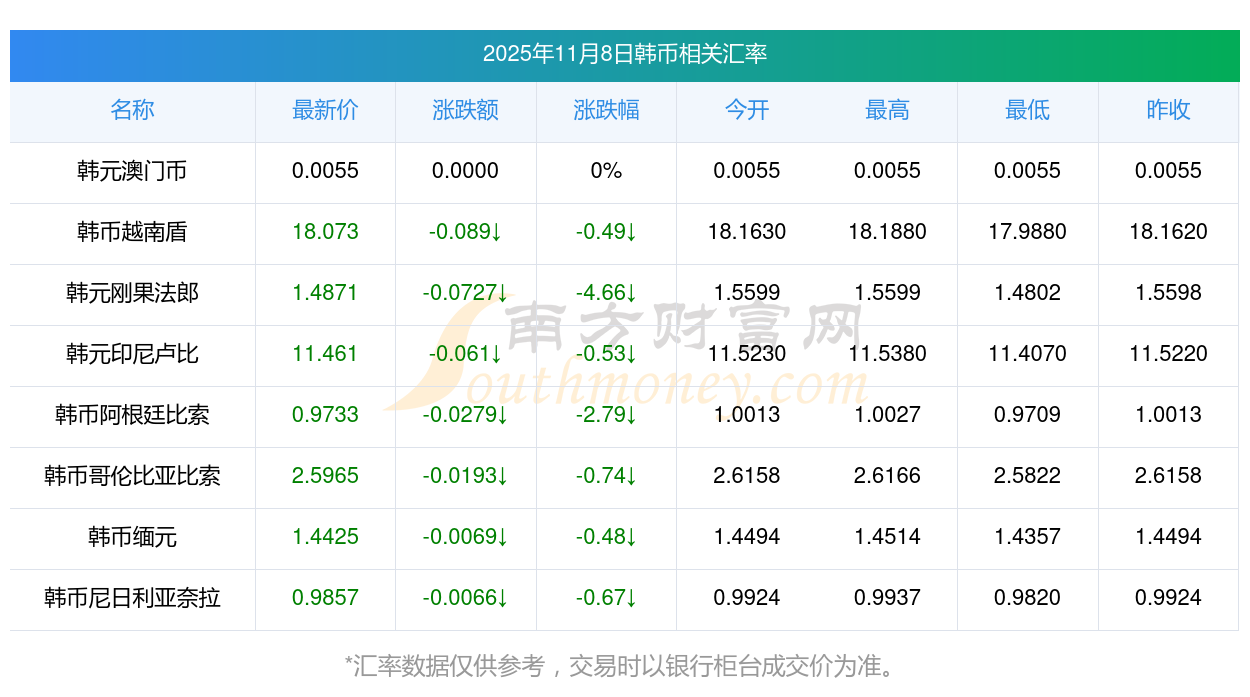Click change amount -0.0193↓
This screenshot has height=697, width=1250.
pos(465,476)
